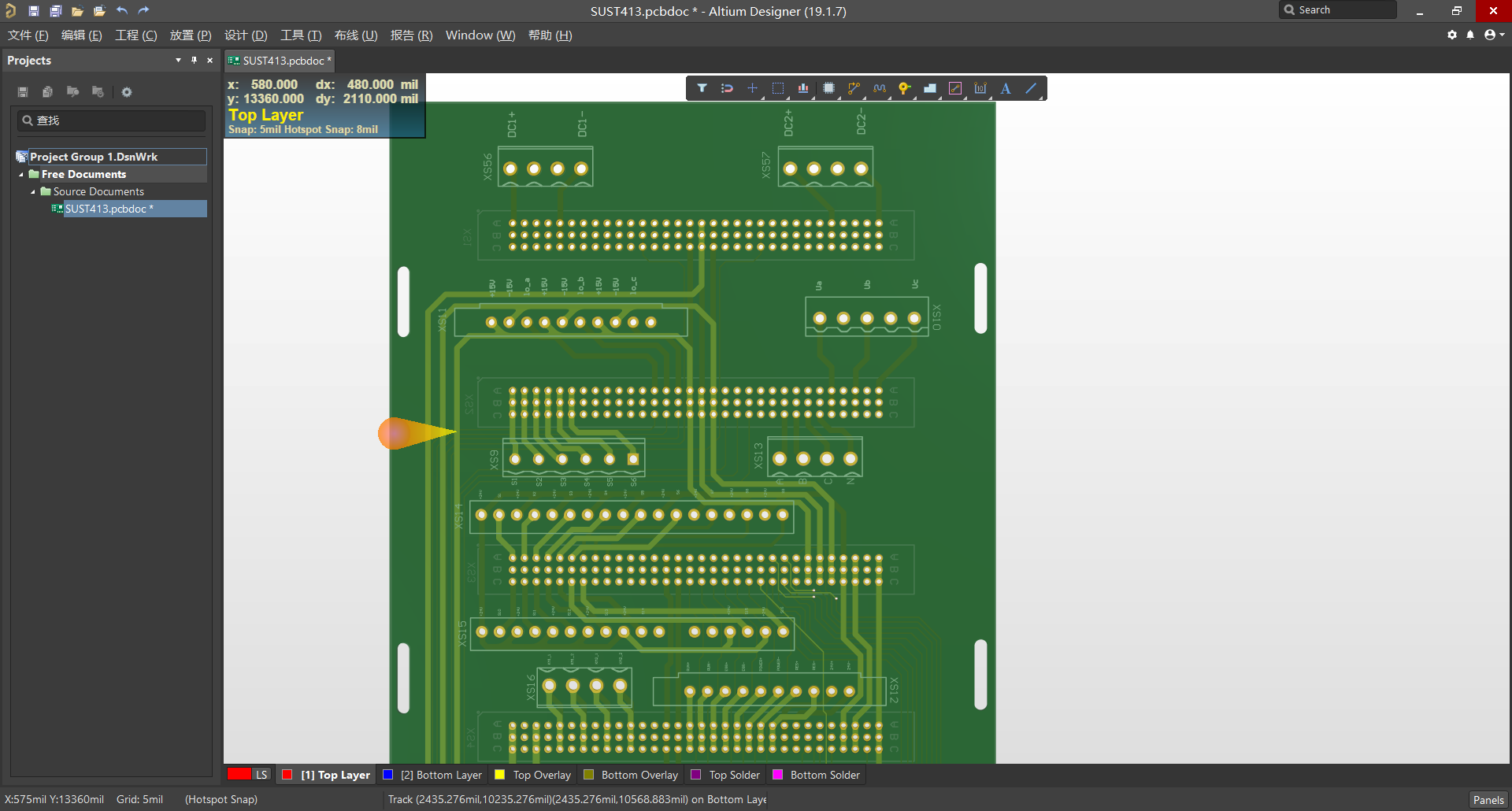Click the Open Project folder icon

(99, 11)
